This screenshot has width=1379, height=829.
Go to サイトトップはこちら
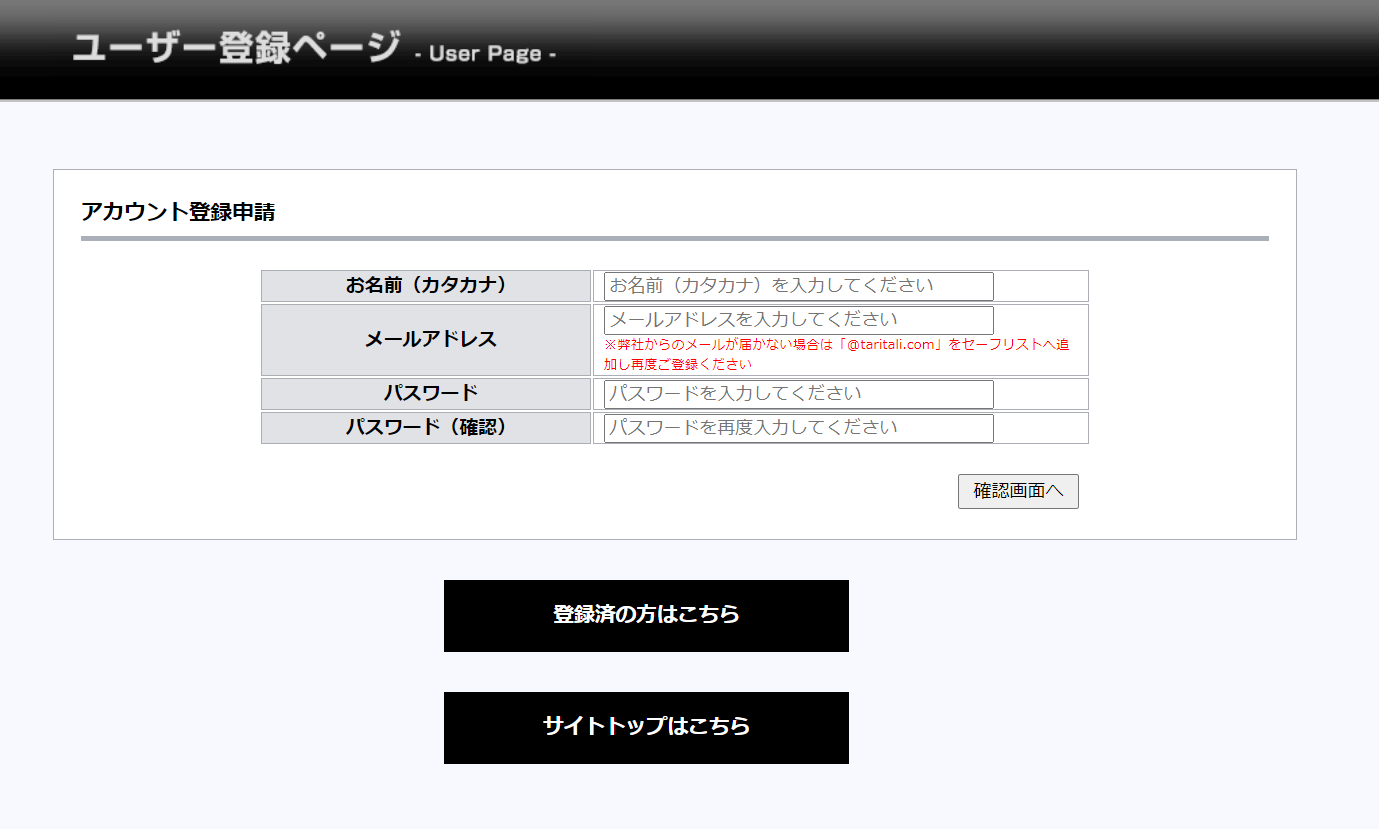point(646,727)
